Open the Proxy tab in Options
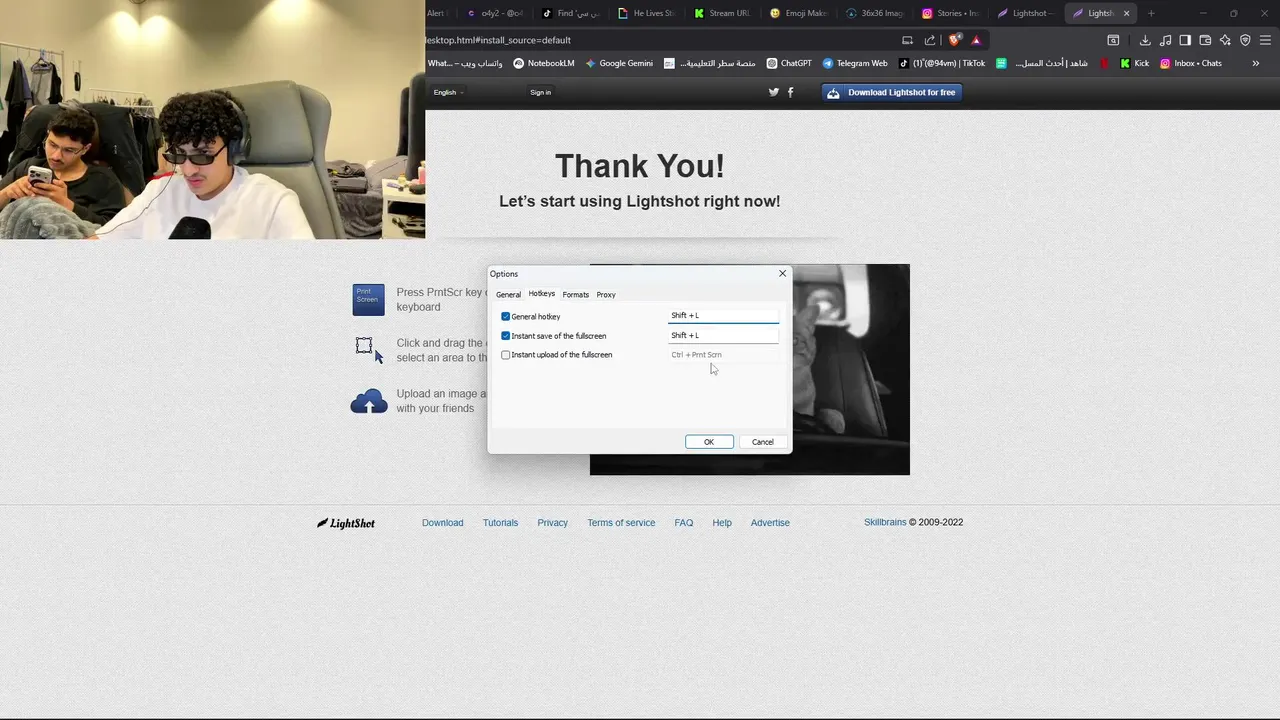Viewport: 1280px width, 720px height. [606, 295]
